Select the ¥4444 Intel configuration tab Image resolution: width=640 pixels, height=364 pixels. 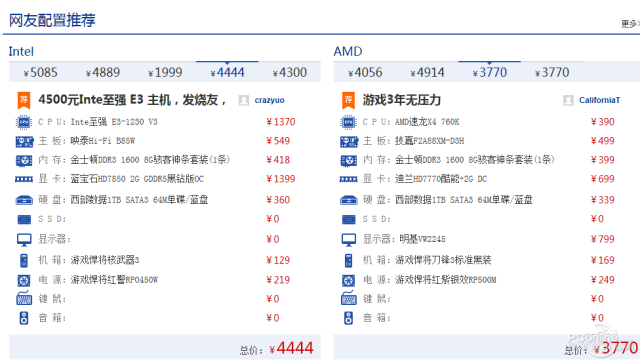pyautogui.click(x=227, y=73)
